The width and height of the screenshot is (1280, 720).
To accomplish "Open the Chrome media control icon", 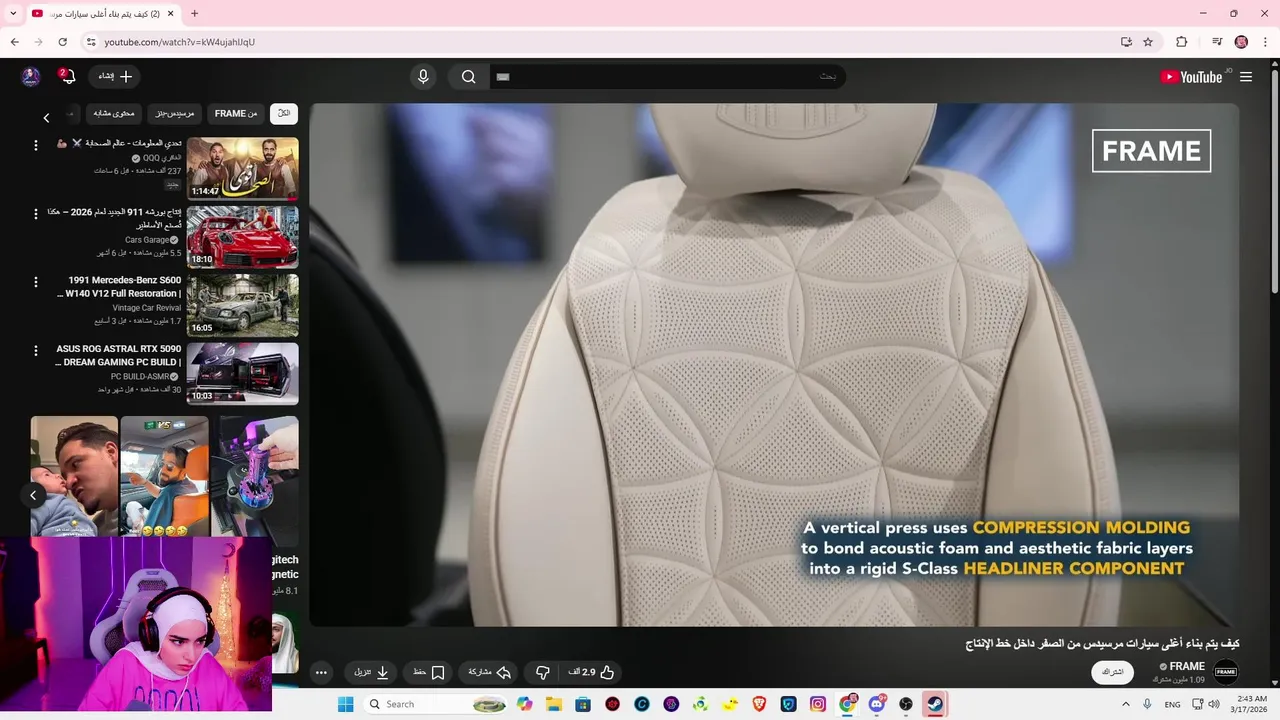I will tap(1217, 42).
